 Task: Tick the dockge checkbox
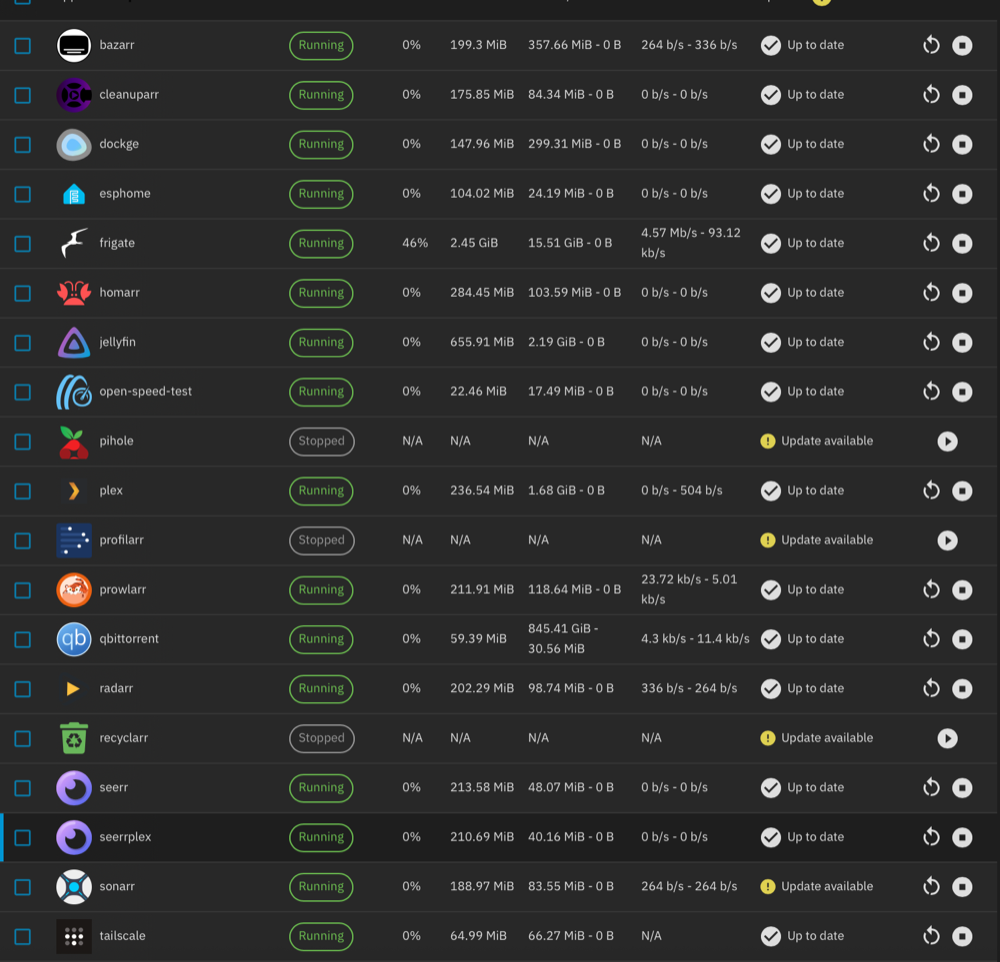pyautogui.click(x=23, y=144)
